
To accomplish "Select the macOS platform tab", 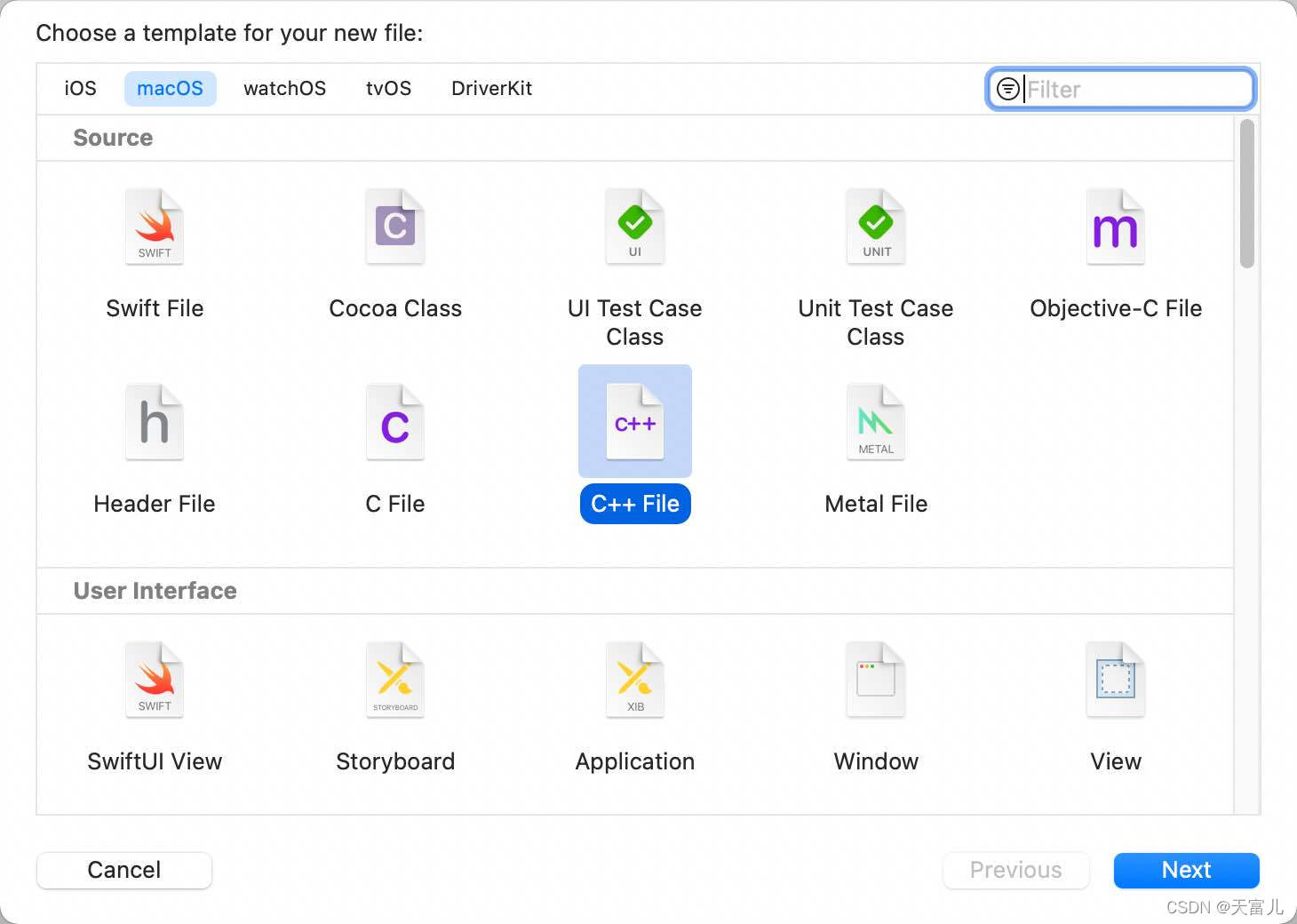I will 170,89.
